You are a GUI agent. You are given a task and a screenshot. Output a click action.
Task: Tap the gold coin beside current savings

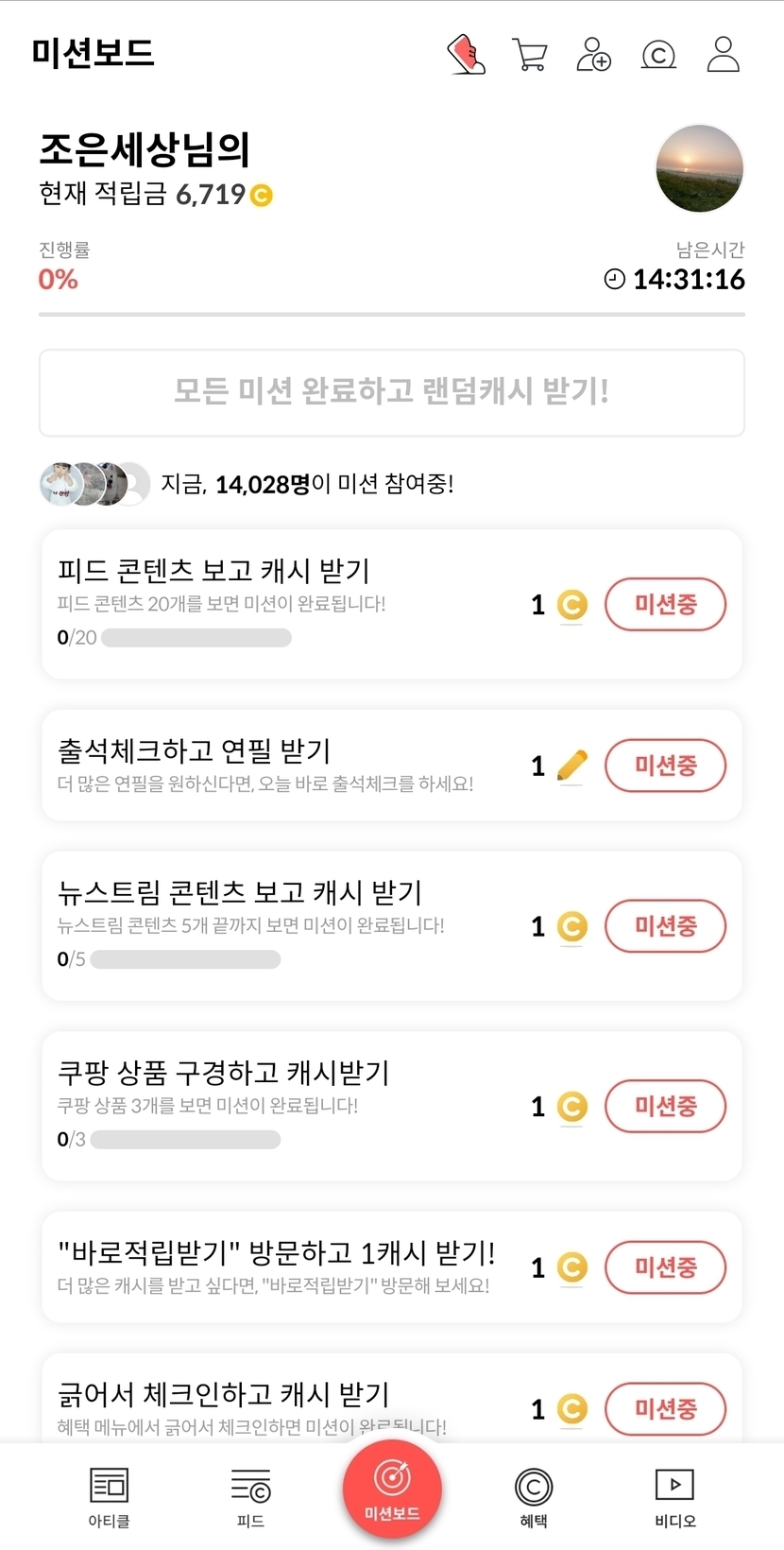coord(262,196)
